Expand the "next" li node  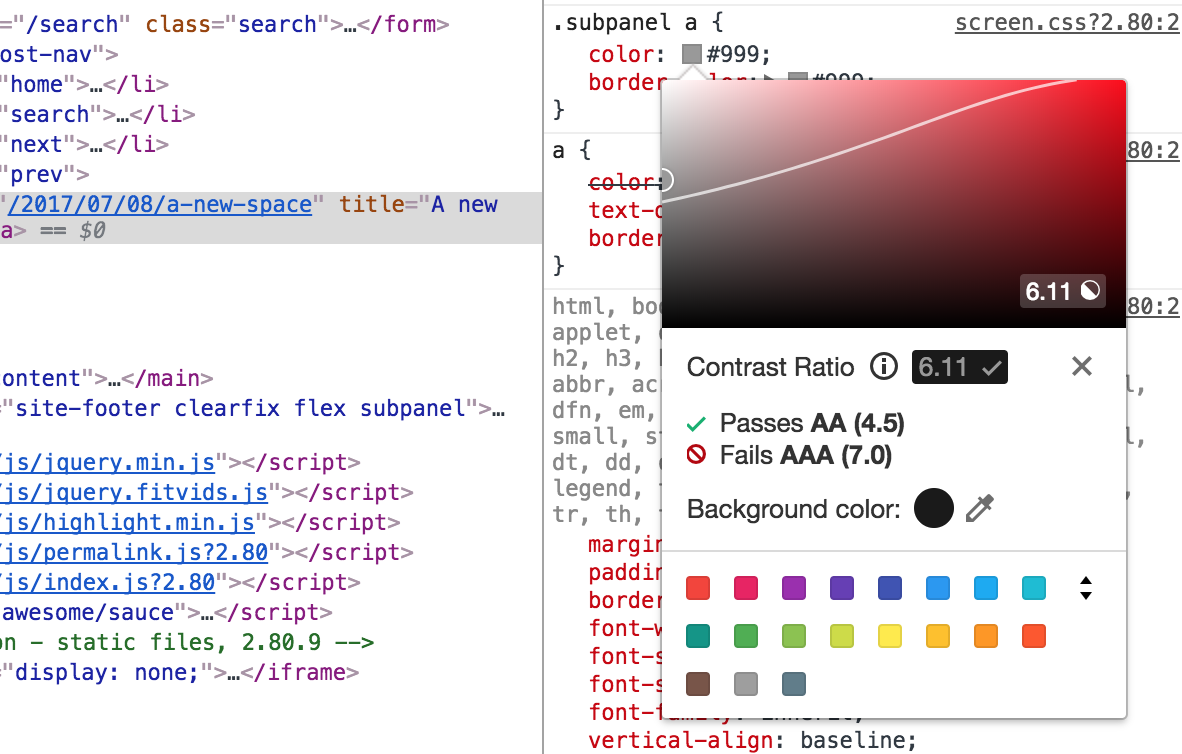click(96, 145)
